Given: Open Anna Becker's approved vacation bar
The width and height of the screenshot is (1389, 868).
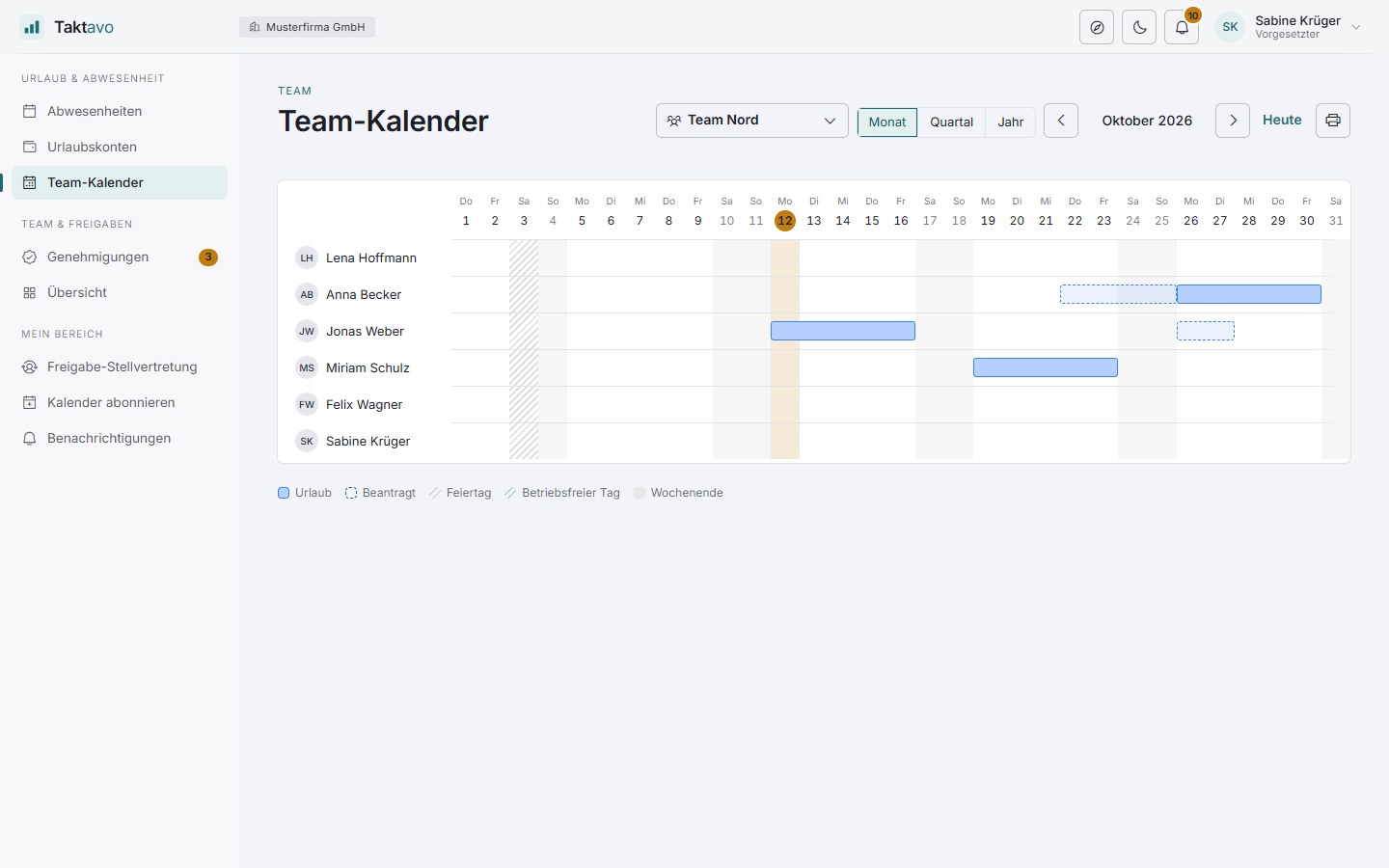Looking at the screenshot, I should [x=1249, y=294].
